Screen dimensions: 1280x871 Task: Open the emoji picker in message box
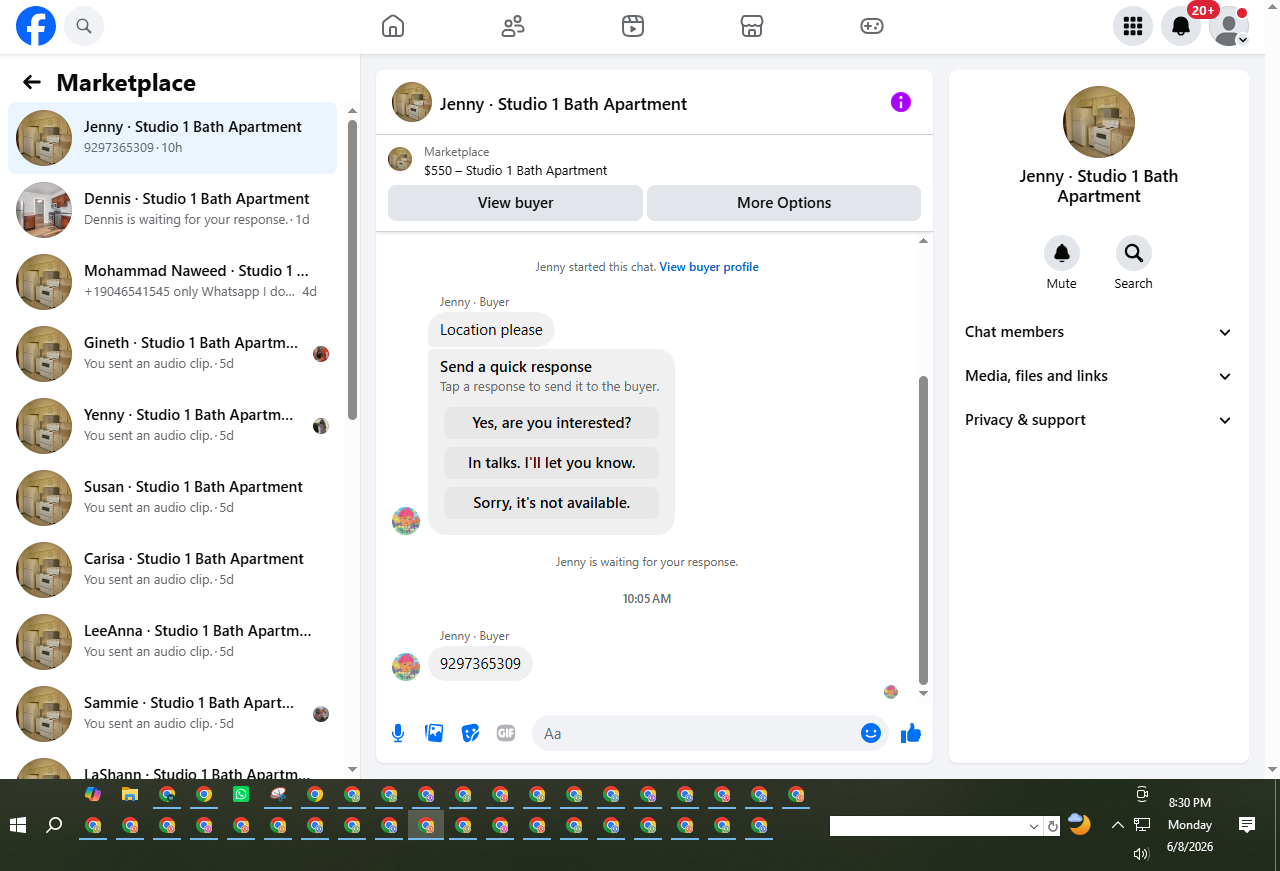871,733
